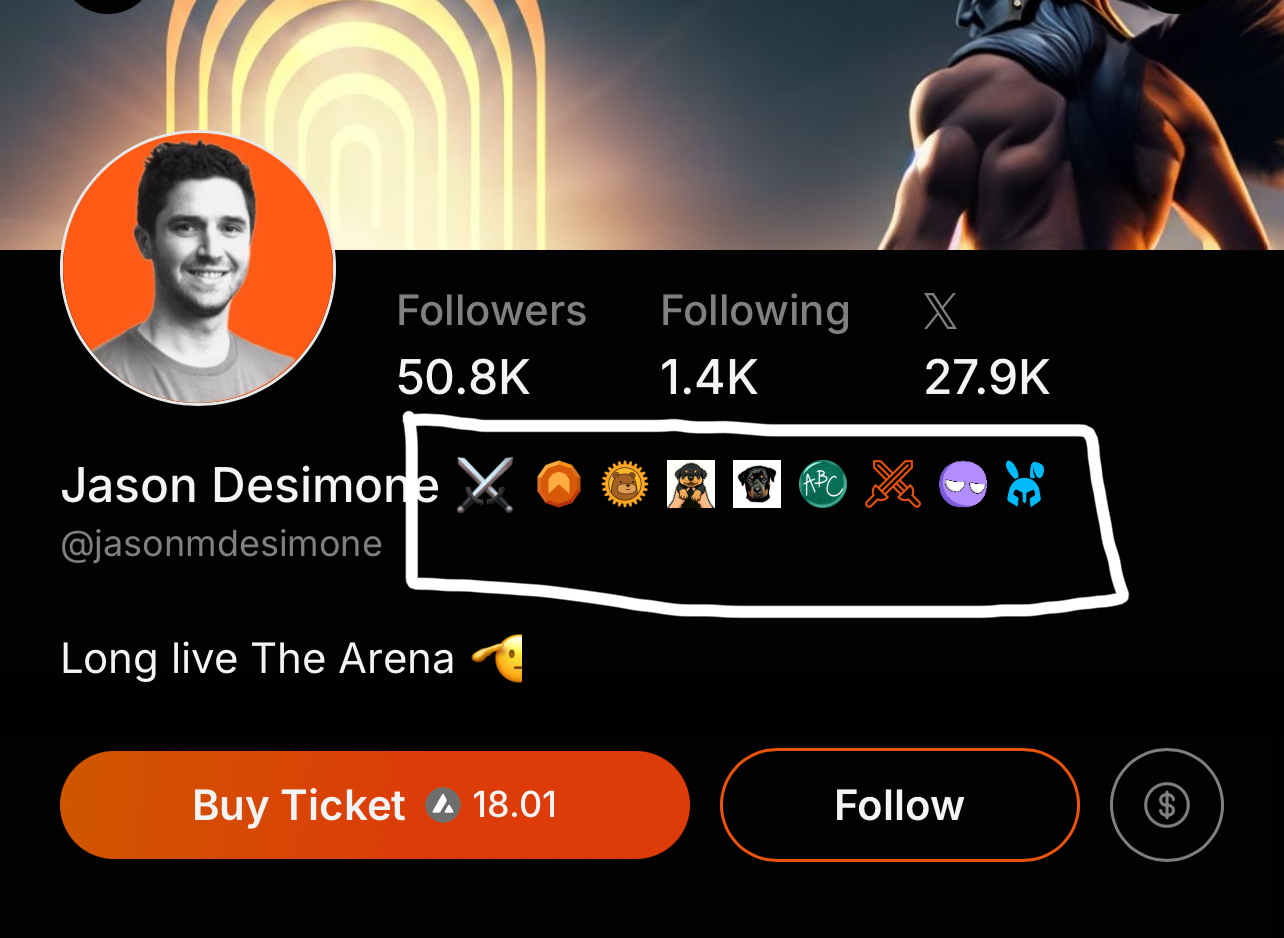View the 1.4K Following list

[755, 345]
